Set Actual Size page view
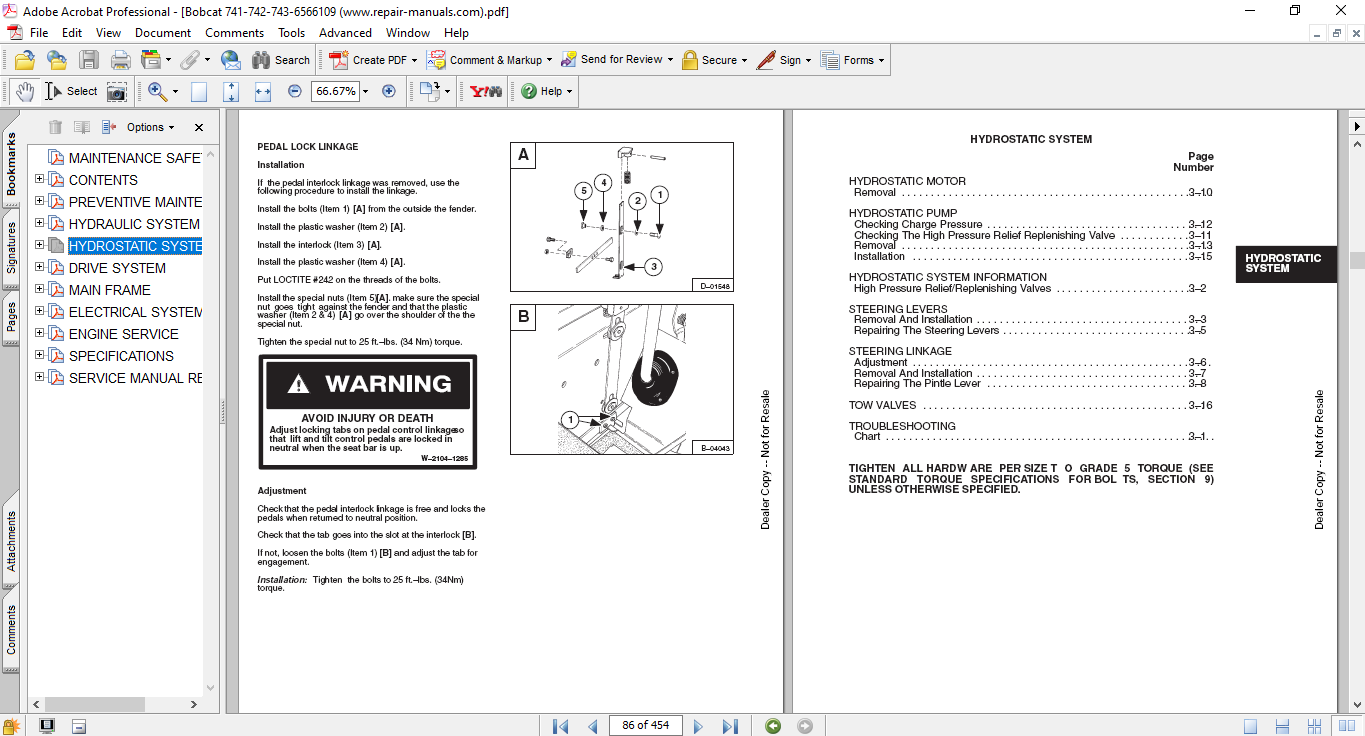Viewport: 1365px width, 736px height. [x=199, y=92]
